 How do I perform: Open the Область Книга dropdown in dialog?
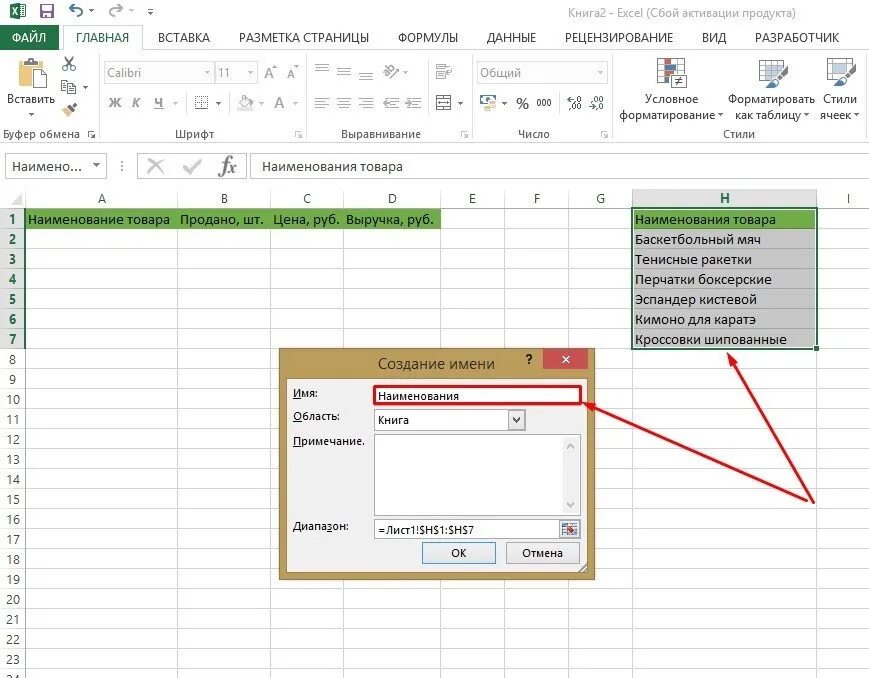tap(517, 420)
